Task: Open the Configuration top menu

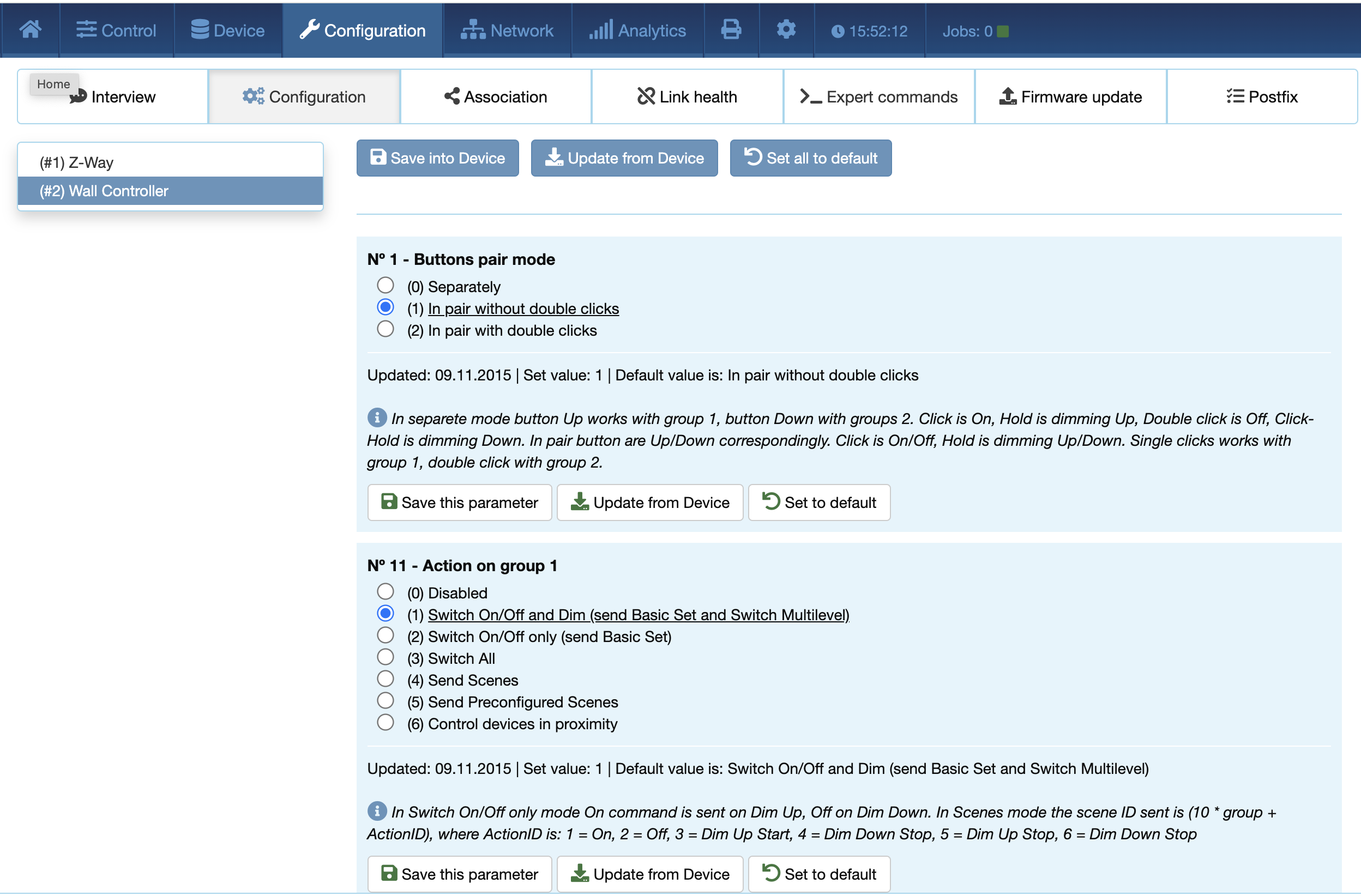Action: click(x=363, y=30)
